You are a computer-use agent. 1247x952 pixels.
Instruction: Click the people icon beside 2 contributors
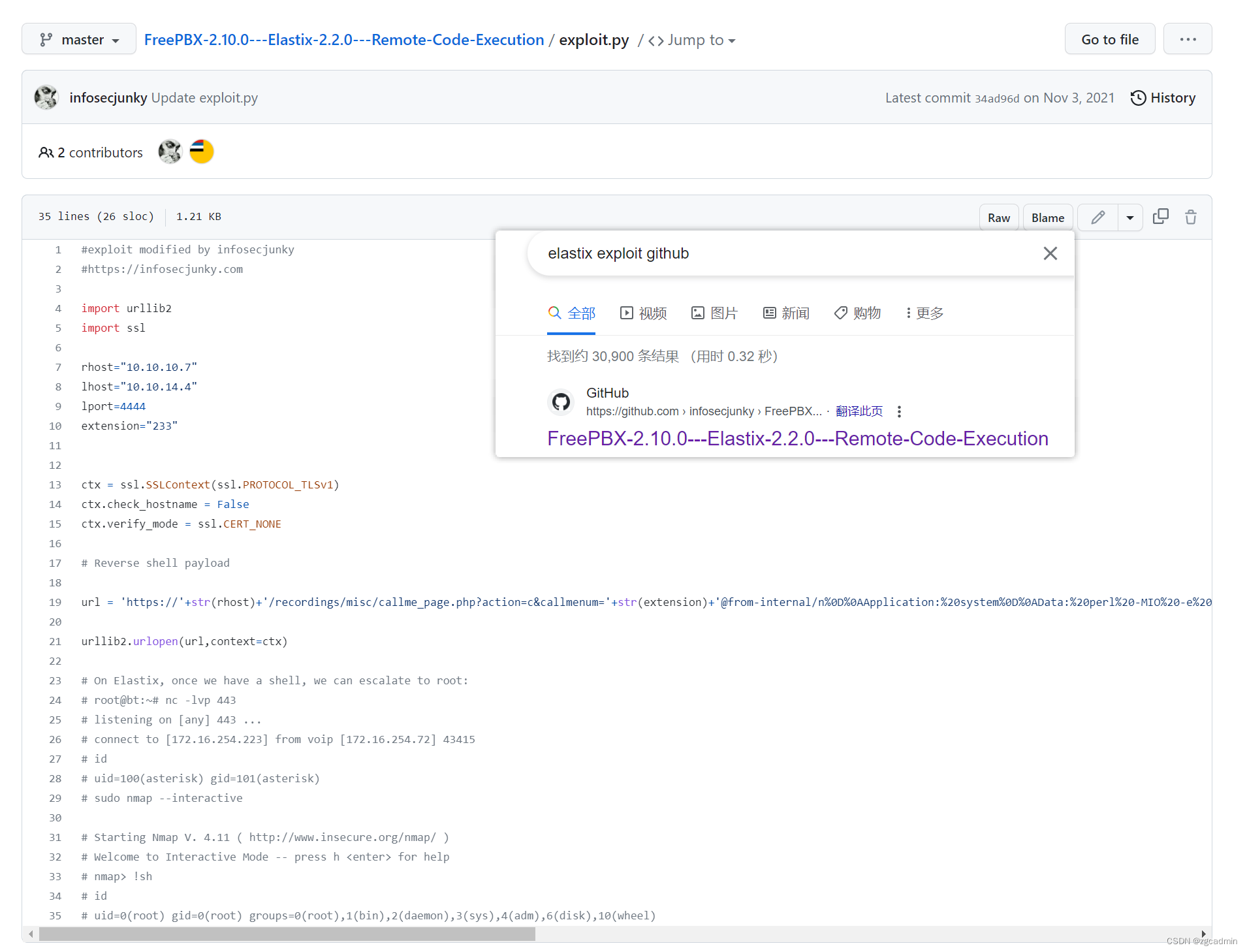pos(46,152)
